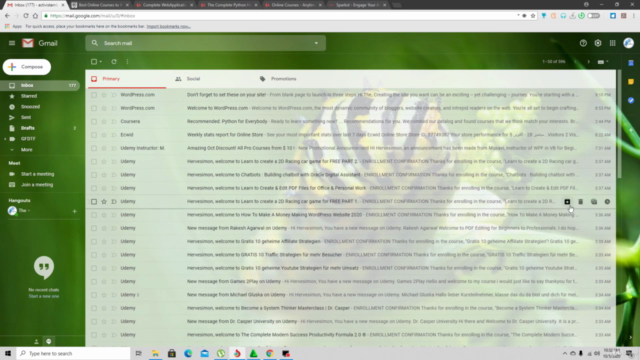
Task: Expand the GFDTF label arrow
Action: click(5, 139)
